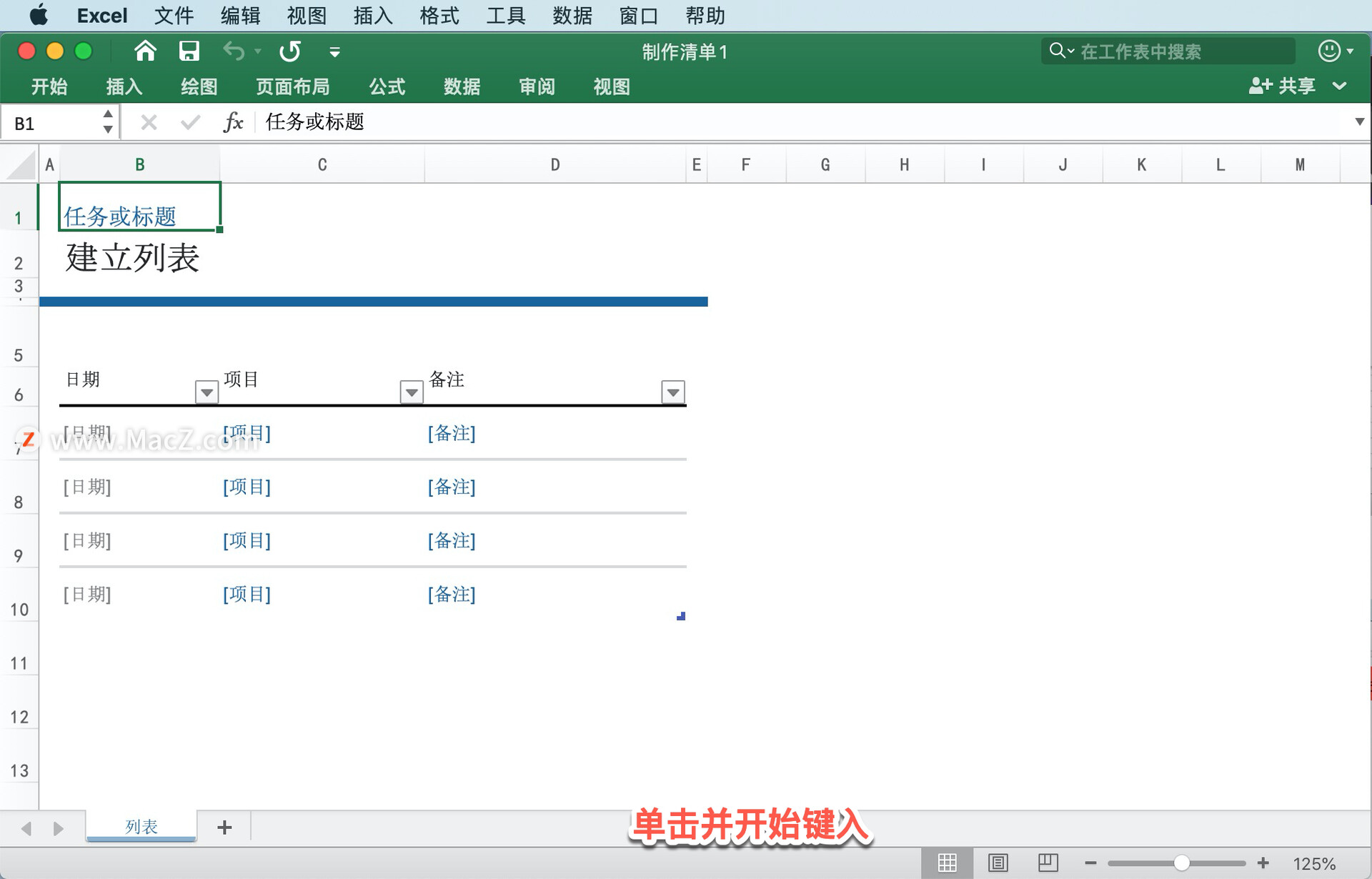Click the fx insert function icon
Viewport: 1372px width, 879px height.
pos(233,122)
